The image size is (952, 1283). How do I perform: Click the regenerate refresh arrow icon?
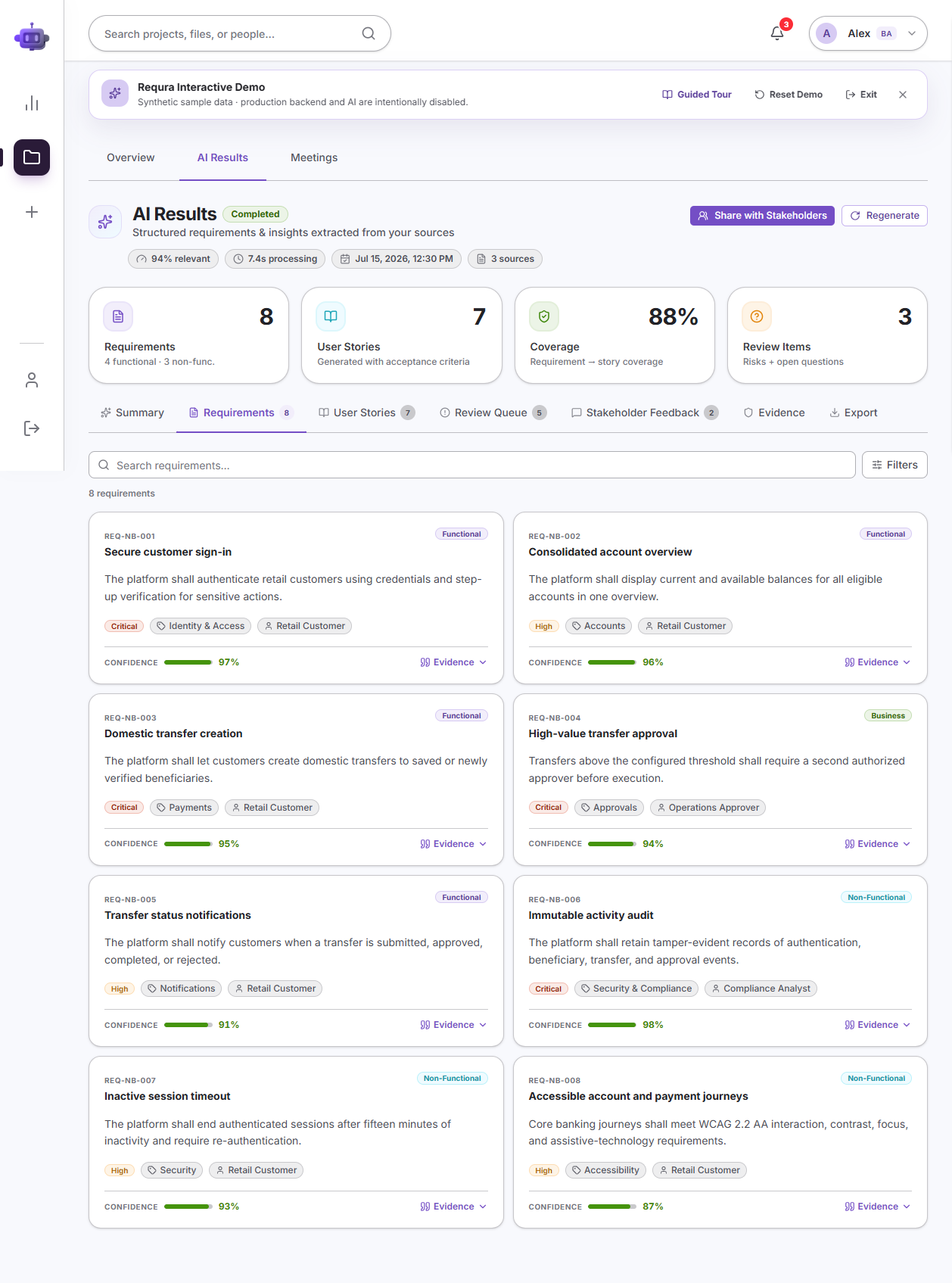tap(855, 216)
